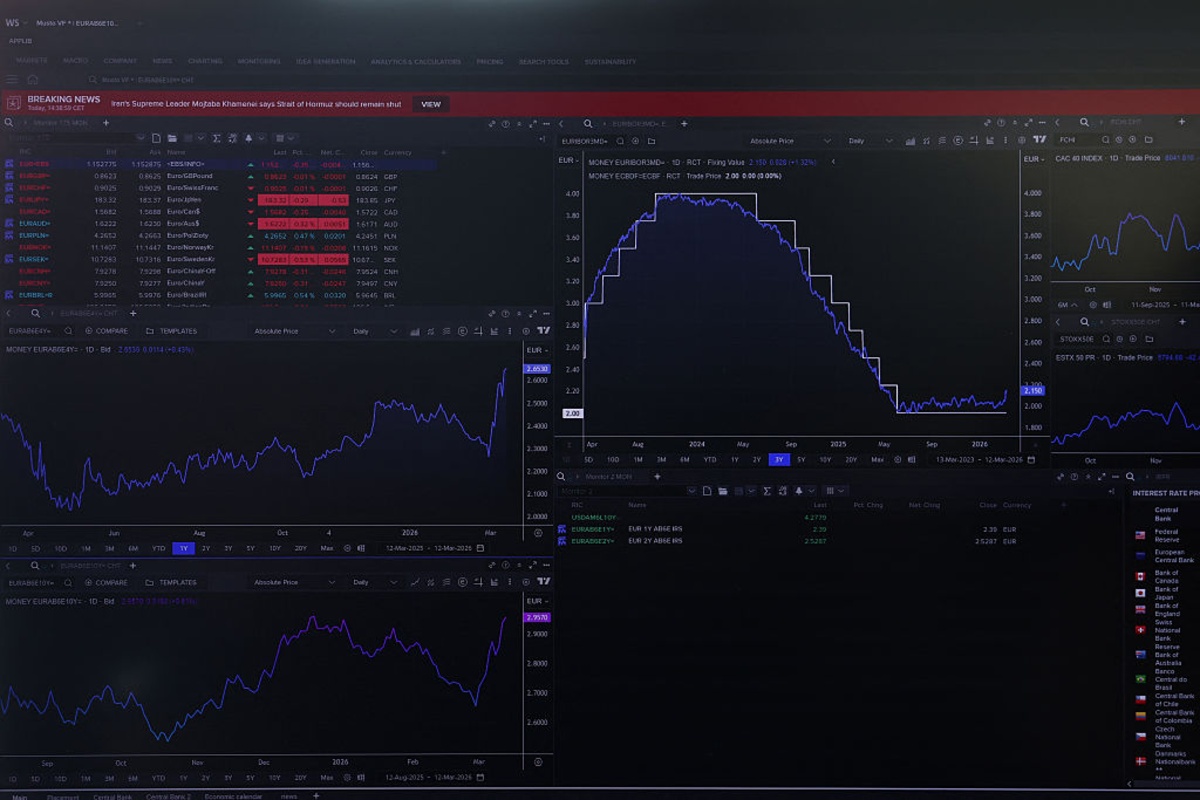This screenshot has width=1200, height=800.
Task: Click TEMPLATES in the EURAB6E4Y chart toolbar
Action: coord(171,331)
